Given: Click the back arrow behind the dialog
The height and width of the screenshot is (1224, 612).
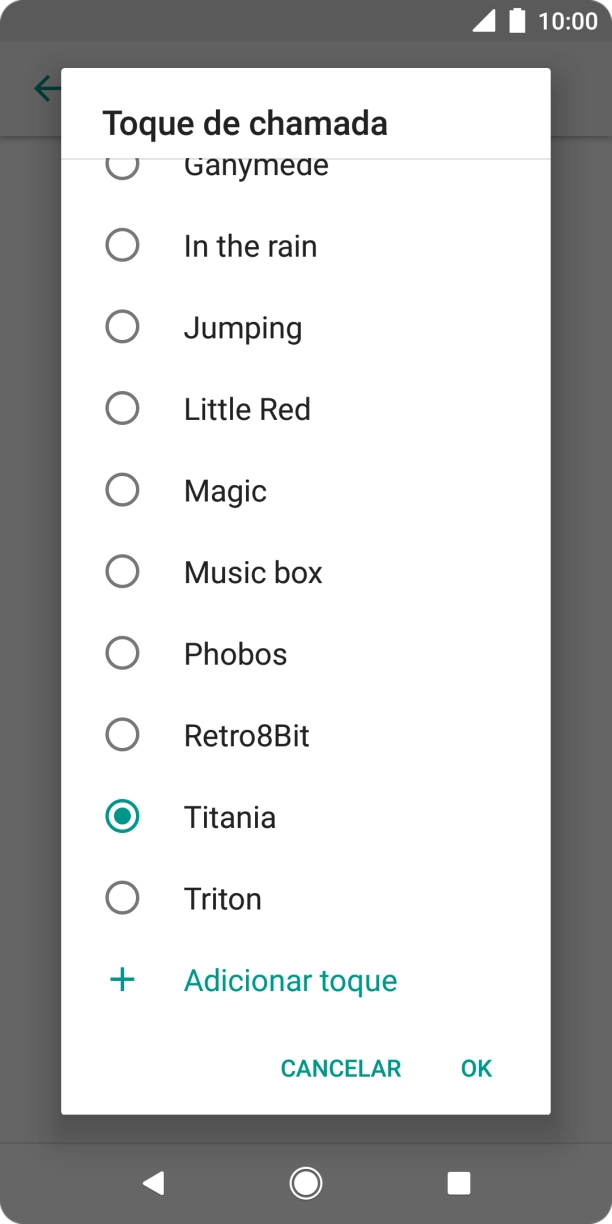Looking at the screenshot, I should [x=47, y=88].
